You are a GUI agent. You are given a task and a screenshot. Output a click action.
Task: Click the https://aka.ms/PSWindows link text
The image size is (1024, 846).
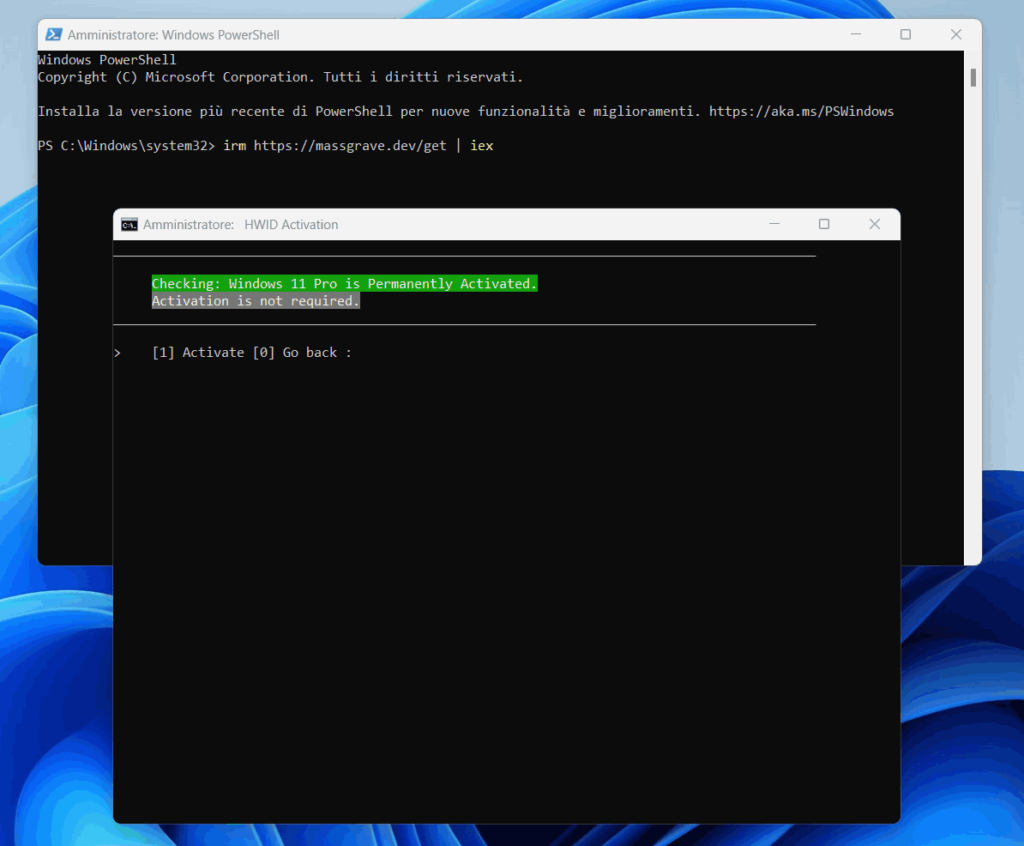801,111
